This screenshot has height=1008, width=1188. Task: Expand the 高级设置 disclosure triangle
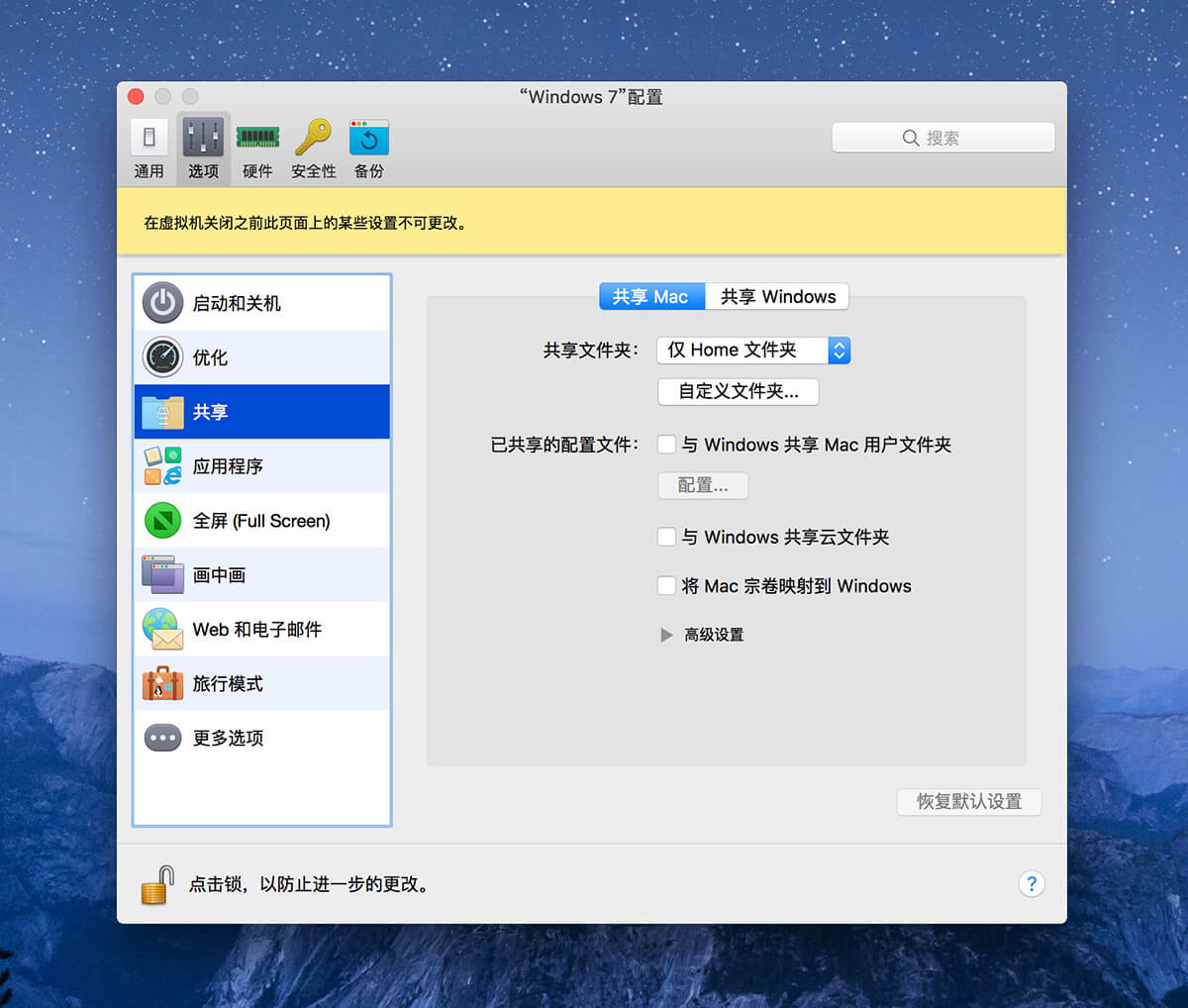(x=666, y=635)
